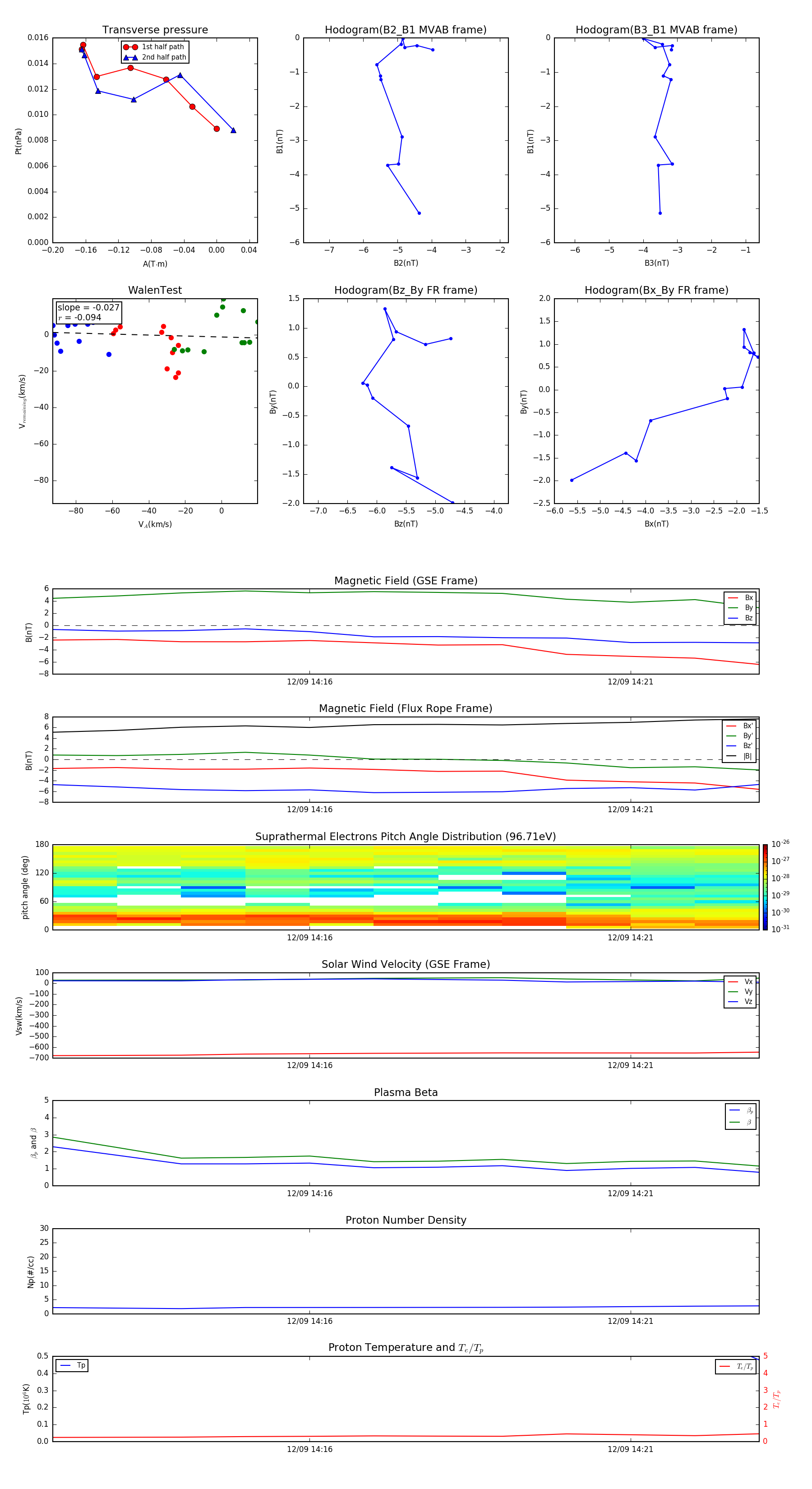Click the |B| legend entry in flux rope panel
This screenshot has width=812, height=1489.
[739, 756]
